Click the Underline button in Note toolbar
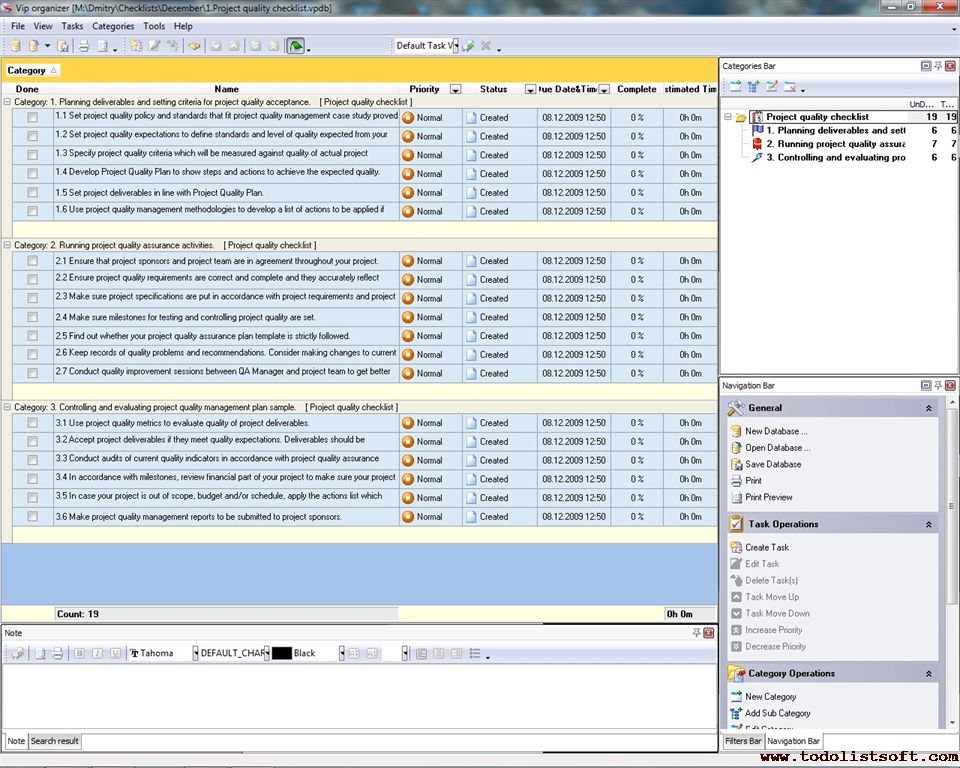960x768 pixels. pyautogui.click(x=115, y=653)
